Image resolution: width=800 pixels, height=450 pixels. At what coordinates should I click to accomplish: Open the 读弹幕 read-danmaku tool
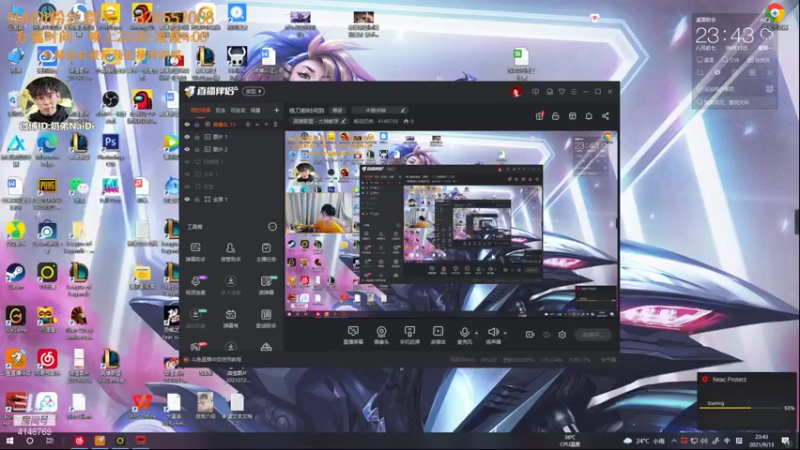[266, 285]
